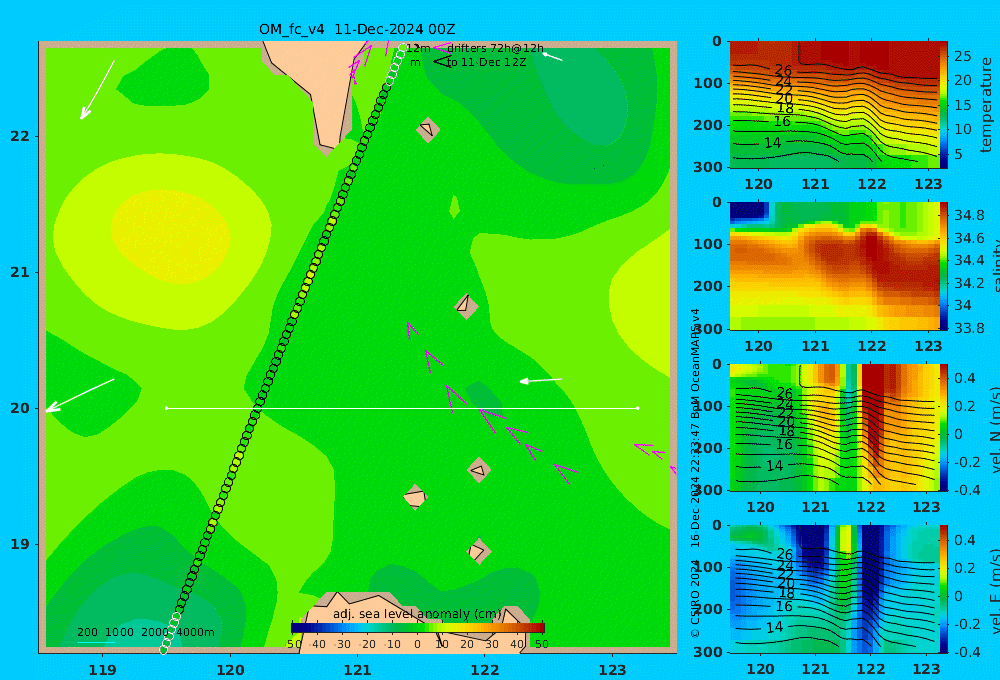Click the 0 tick on sea level colorbar
This screenshot has width=1000, height=680.
click(417, 644)
